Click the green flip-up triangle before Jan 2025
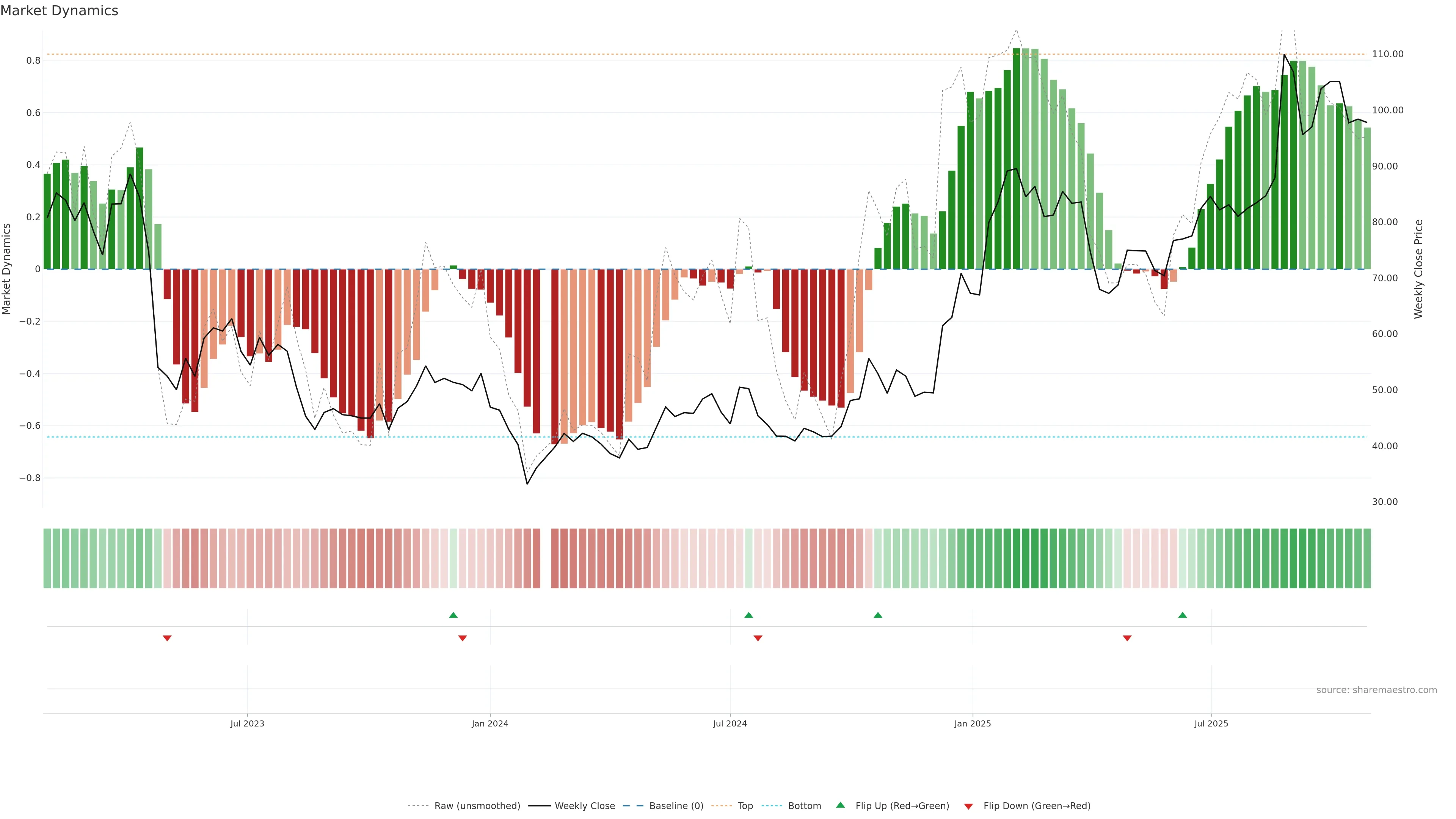Screen dimensions: 1456x819 [x=878, y=615]
